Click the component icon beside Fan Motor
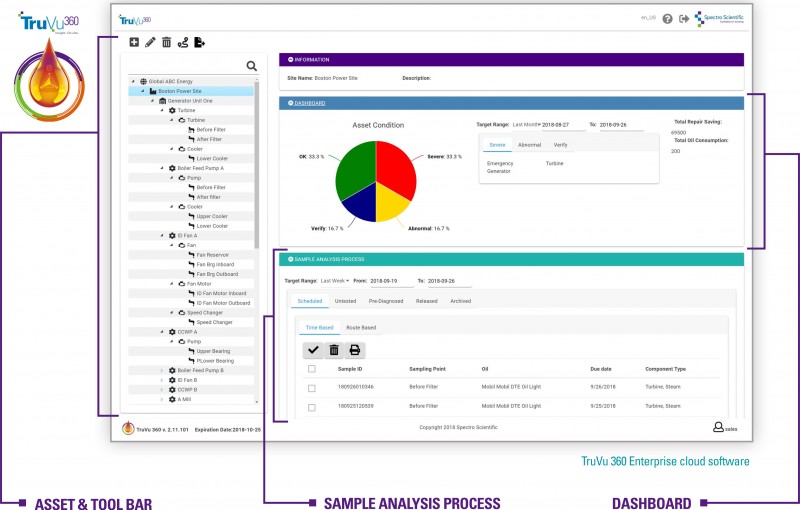This screenshot has height=510, width=800. [182, 284]
